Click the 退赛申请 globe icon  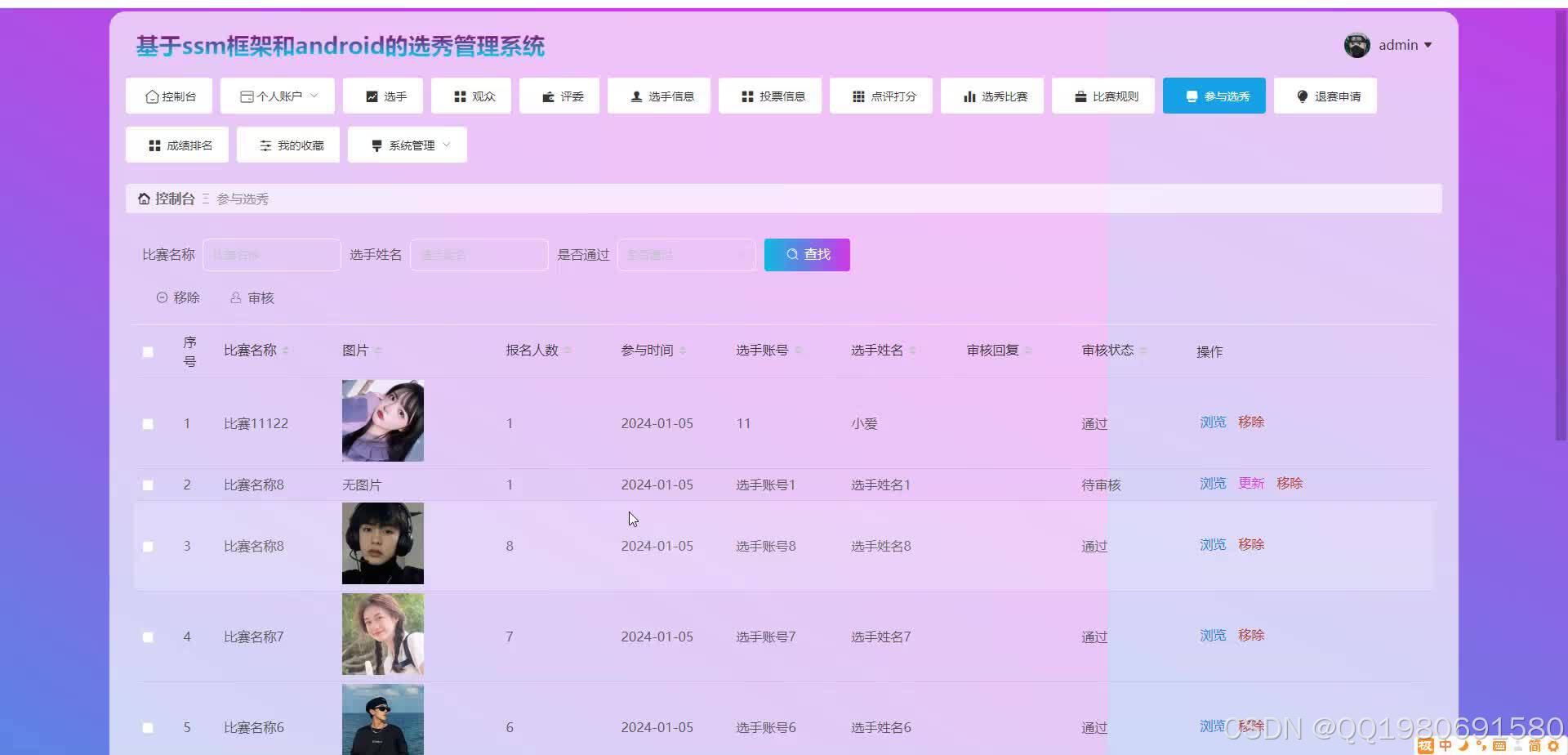tap(1302, 96)
